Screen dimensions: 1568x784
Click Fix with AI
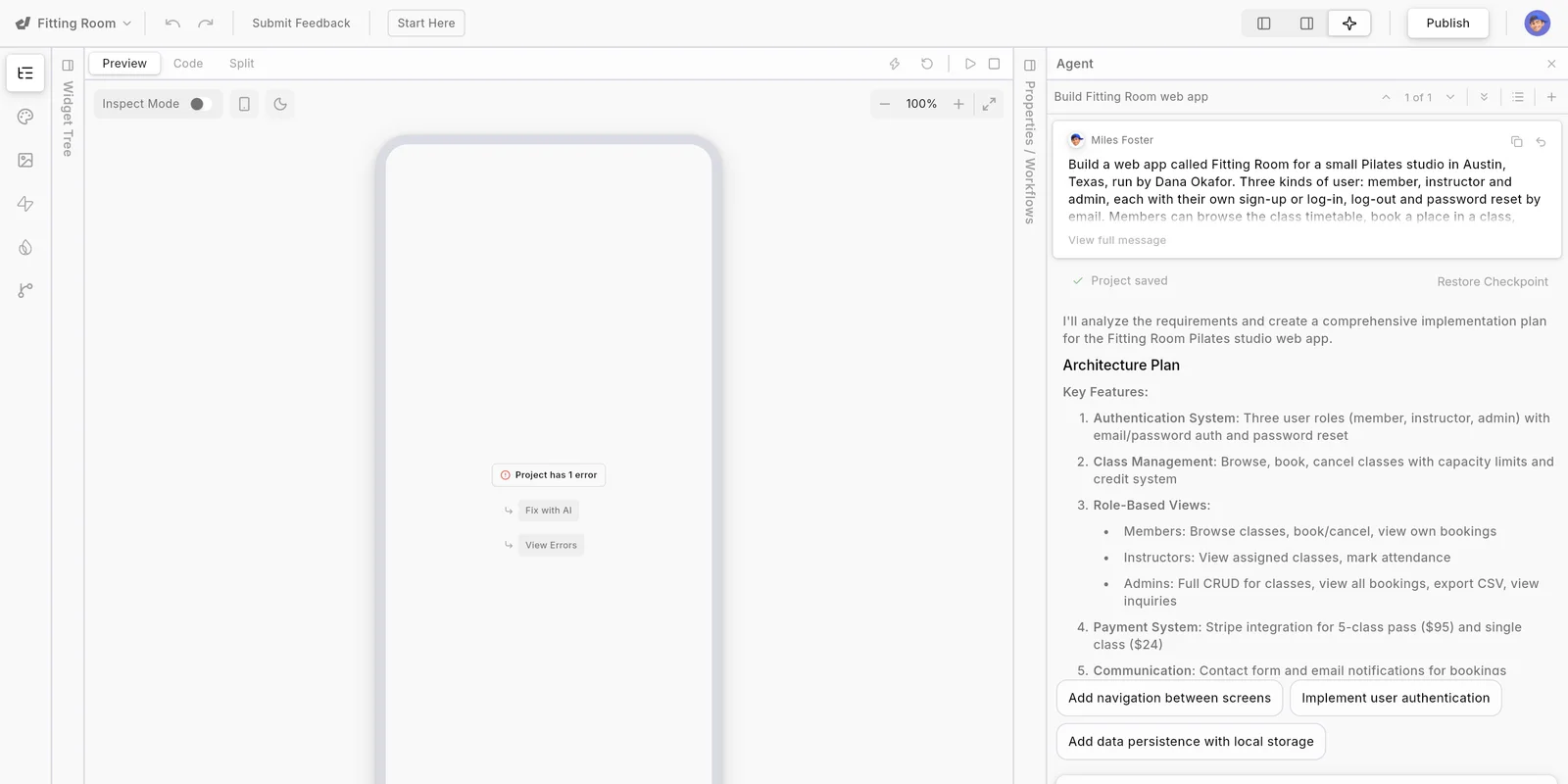point(549,511)
